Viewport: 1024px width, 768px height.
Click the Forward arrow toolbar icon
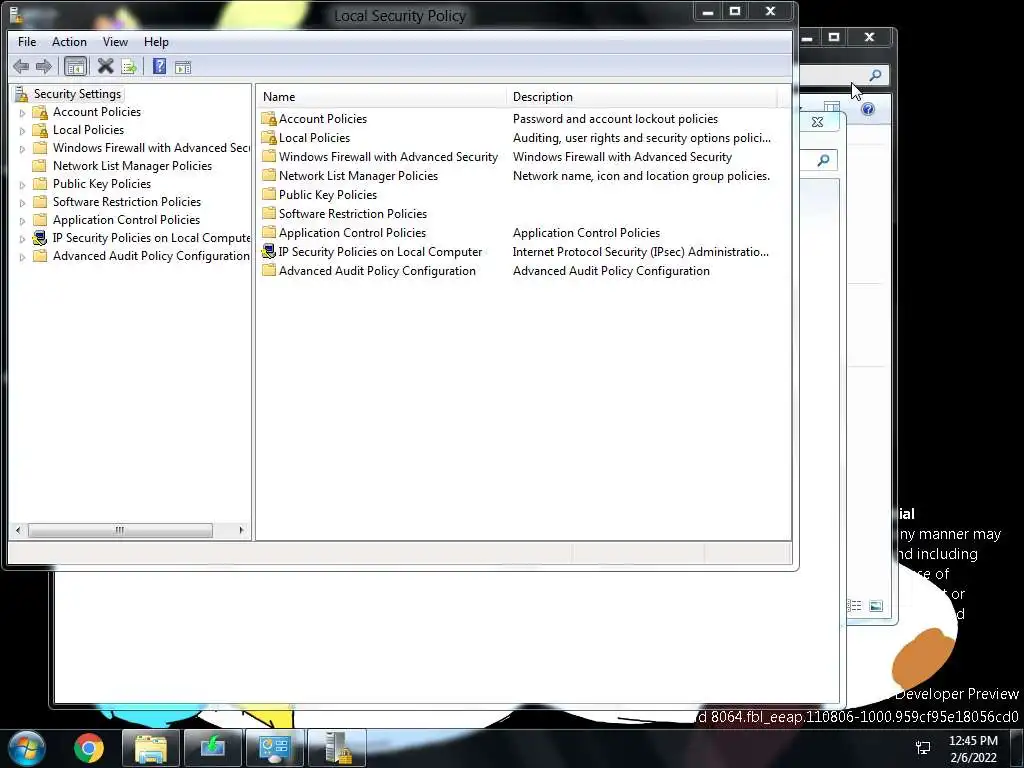(44, 67)
